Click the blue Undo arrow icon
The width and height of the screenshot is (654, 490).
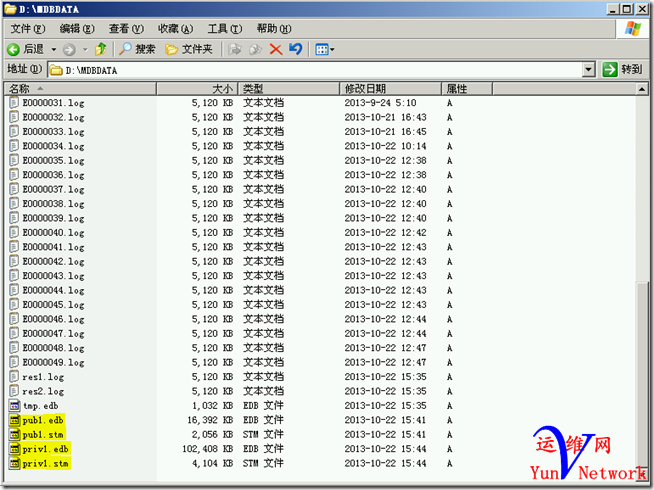pyautogui.click(x=296, y=49)
